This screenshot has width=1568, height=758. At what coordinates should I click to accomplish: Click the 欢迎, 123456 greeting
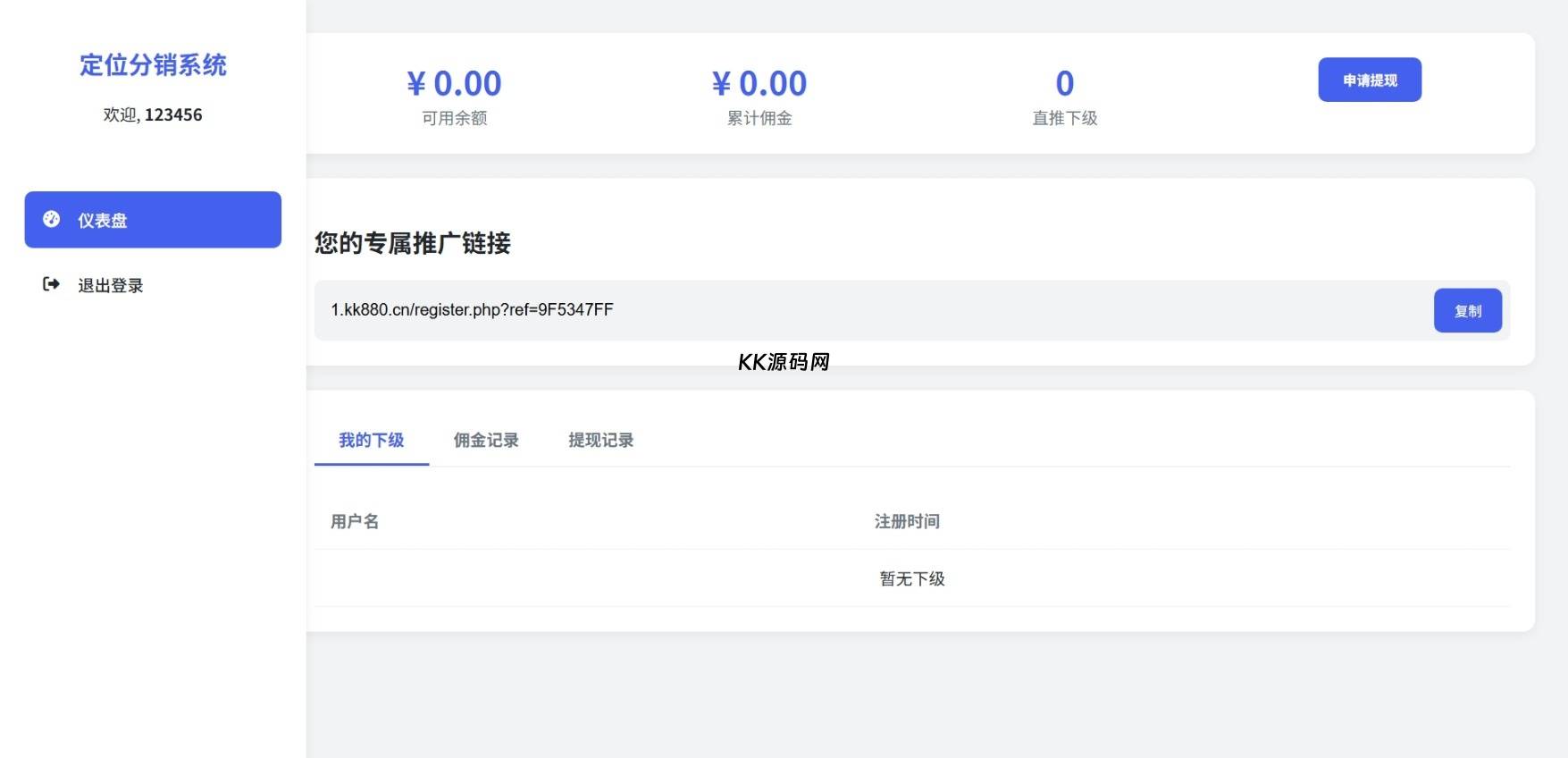153,114
